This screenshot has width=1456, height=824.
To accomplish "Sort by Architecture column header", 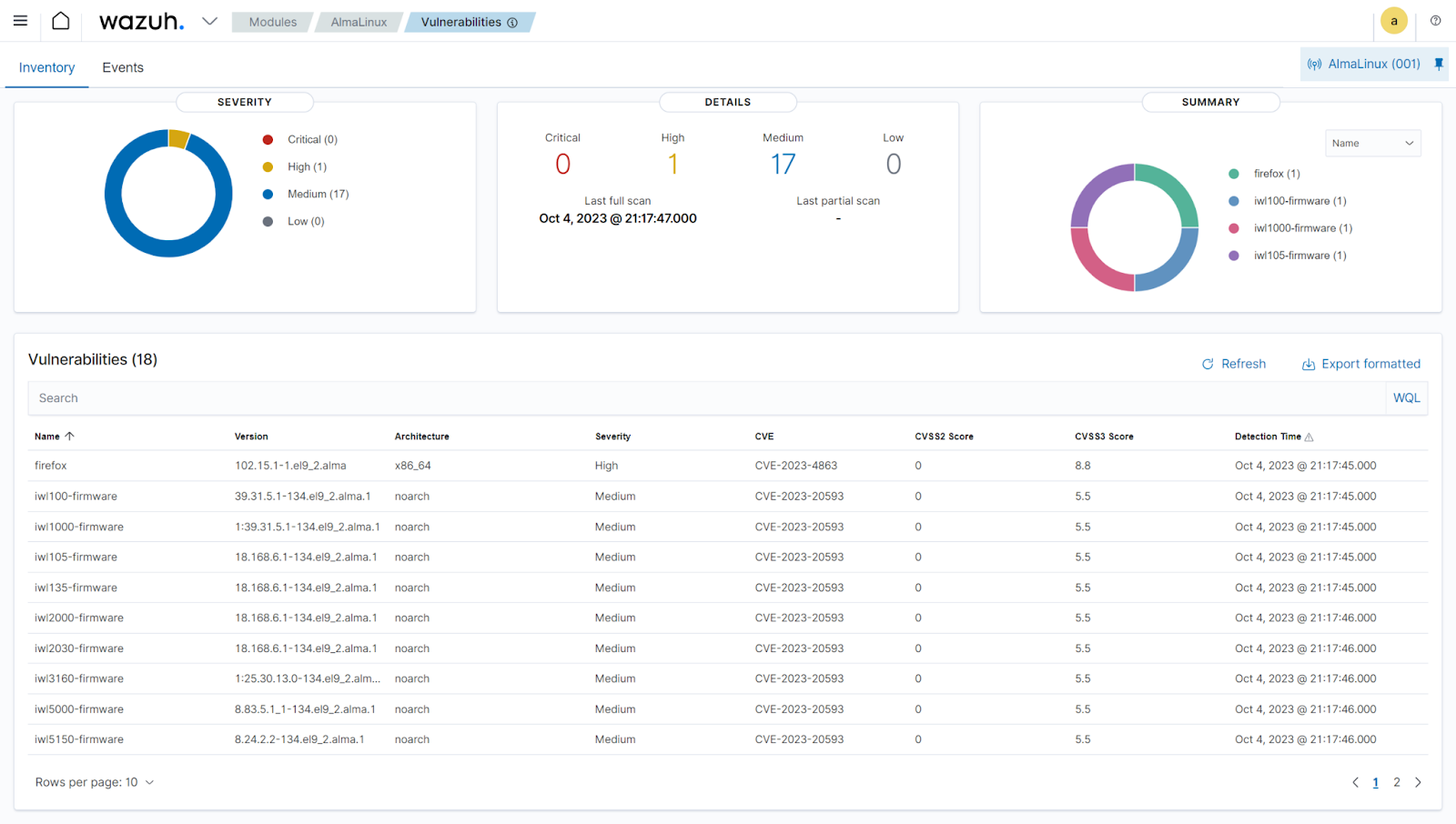I will tap(421, 437).
